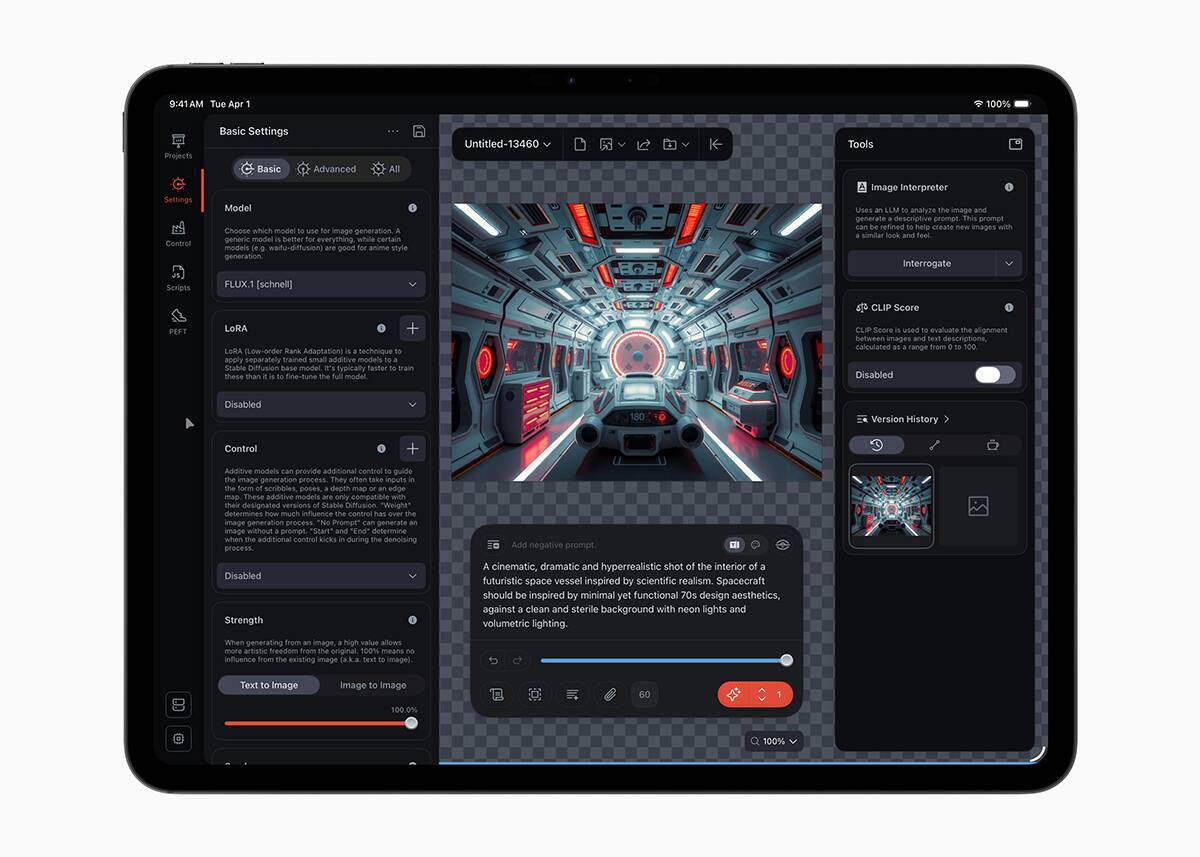Open the Projects sidebar section
This screenshot has height=857, width=1200.
[178, 146]
